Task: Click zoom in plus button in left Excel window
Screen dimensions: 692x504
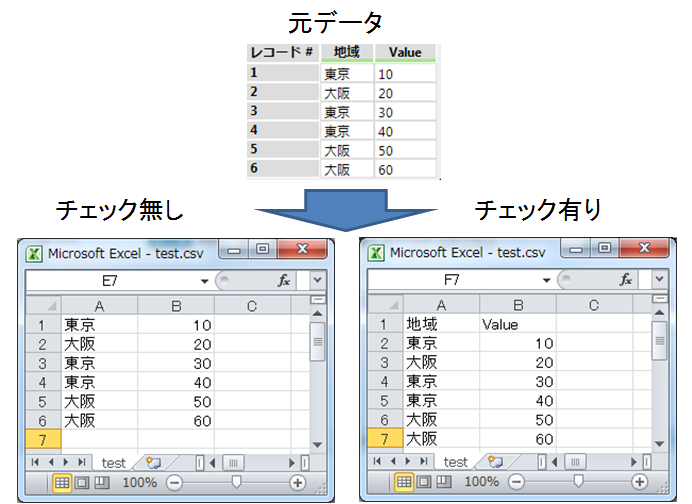Action: 297,482
